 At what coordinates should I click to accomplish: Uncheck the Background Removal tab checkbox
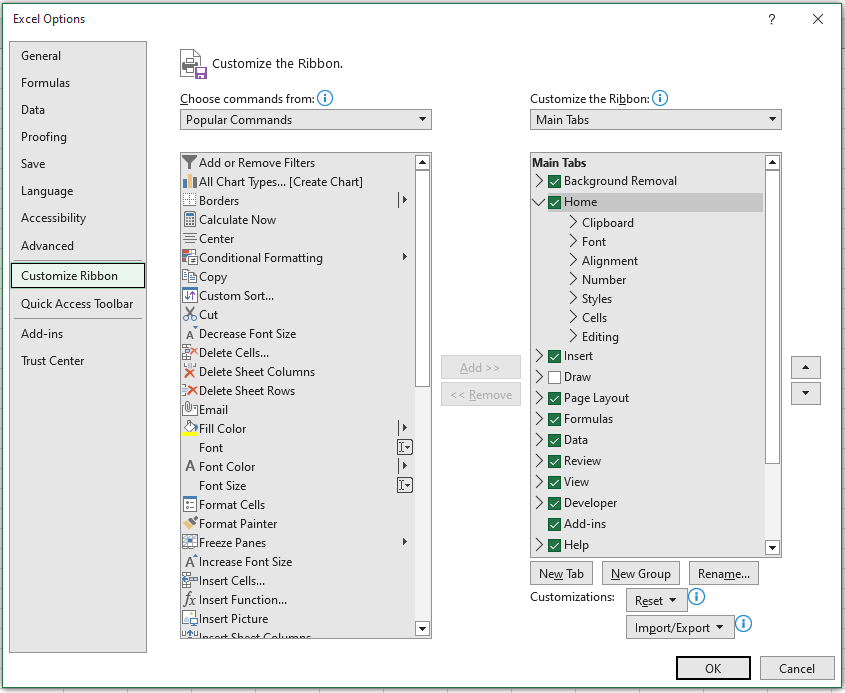click(554, 182)
